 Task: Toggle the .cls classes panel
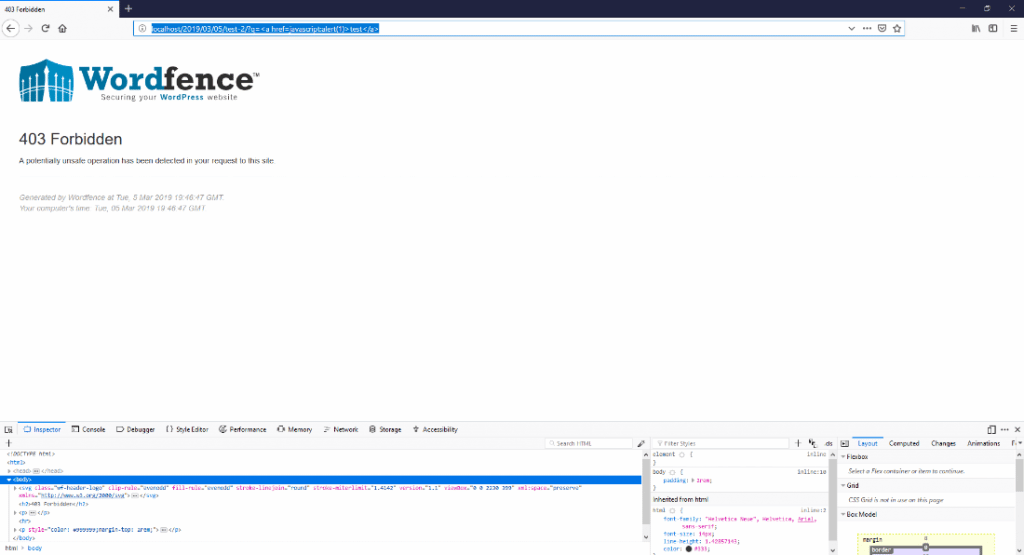tap(828, 443)
